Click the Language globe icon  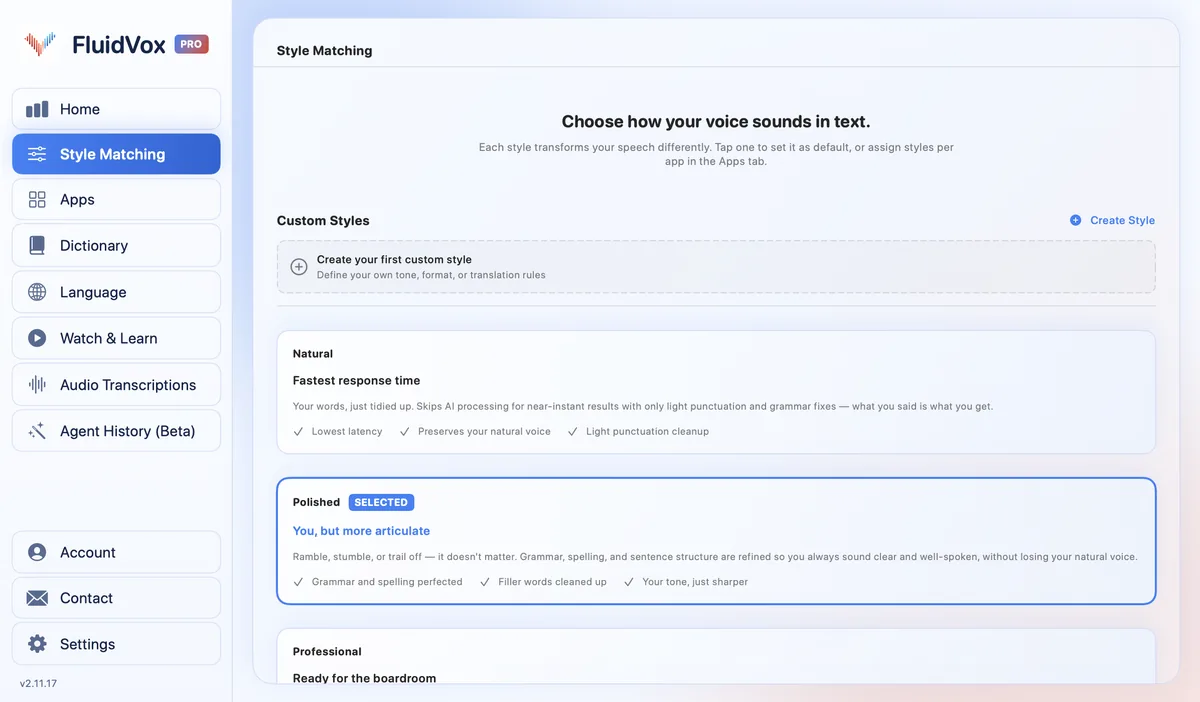click(x=37, y=292)
